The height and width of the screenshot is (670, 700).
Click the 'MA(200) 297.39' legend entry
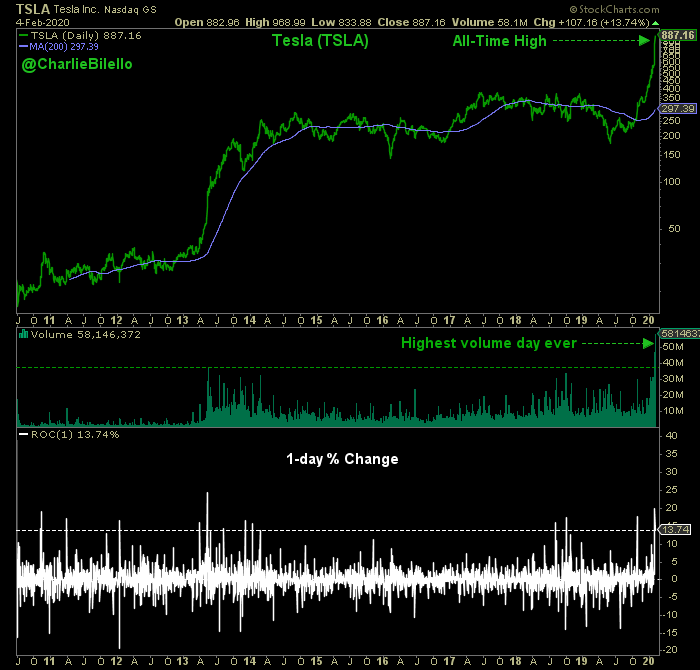(x=59, y=46)
